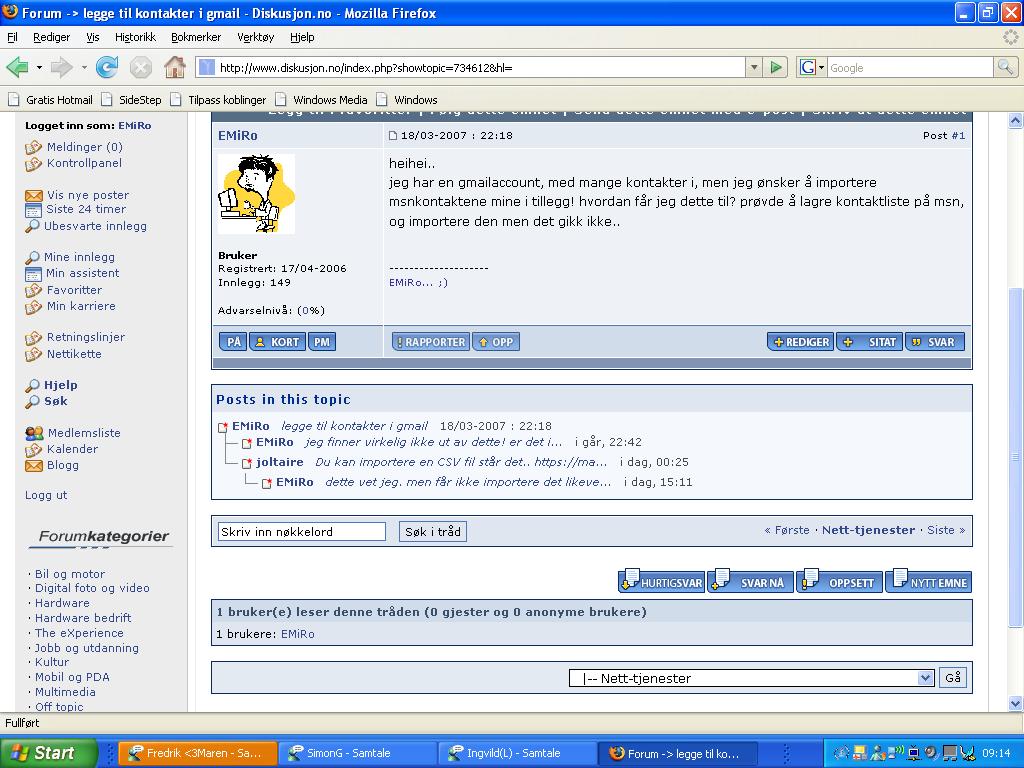Open the Kontrollpanel sidebar link
The height and width of the screenshot is (768, 1024).
[x=84, y=163]
